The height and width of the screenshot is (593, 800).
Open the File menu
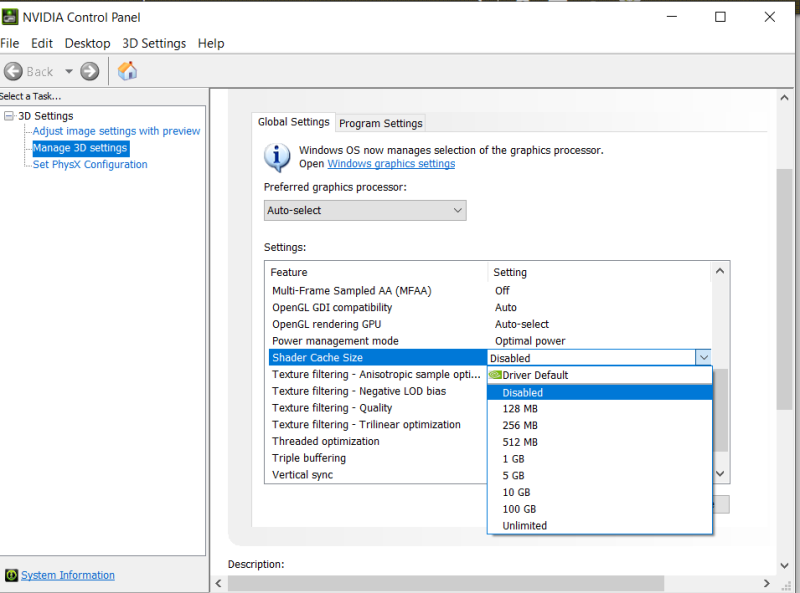pyautogui.click(x=10, y=43)
